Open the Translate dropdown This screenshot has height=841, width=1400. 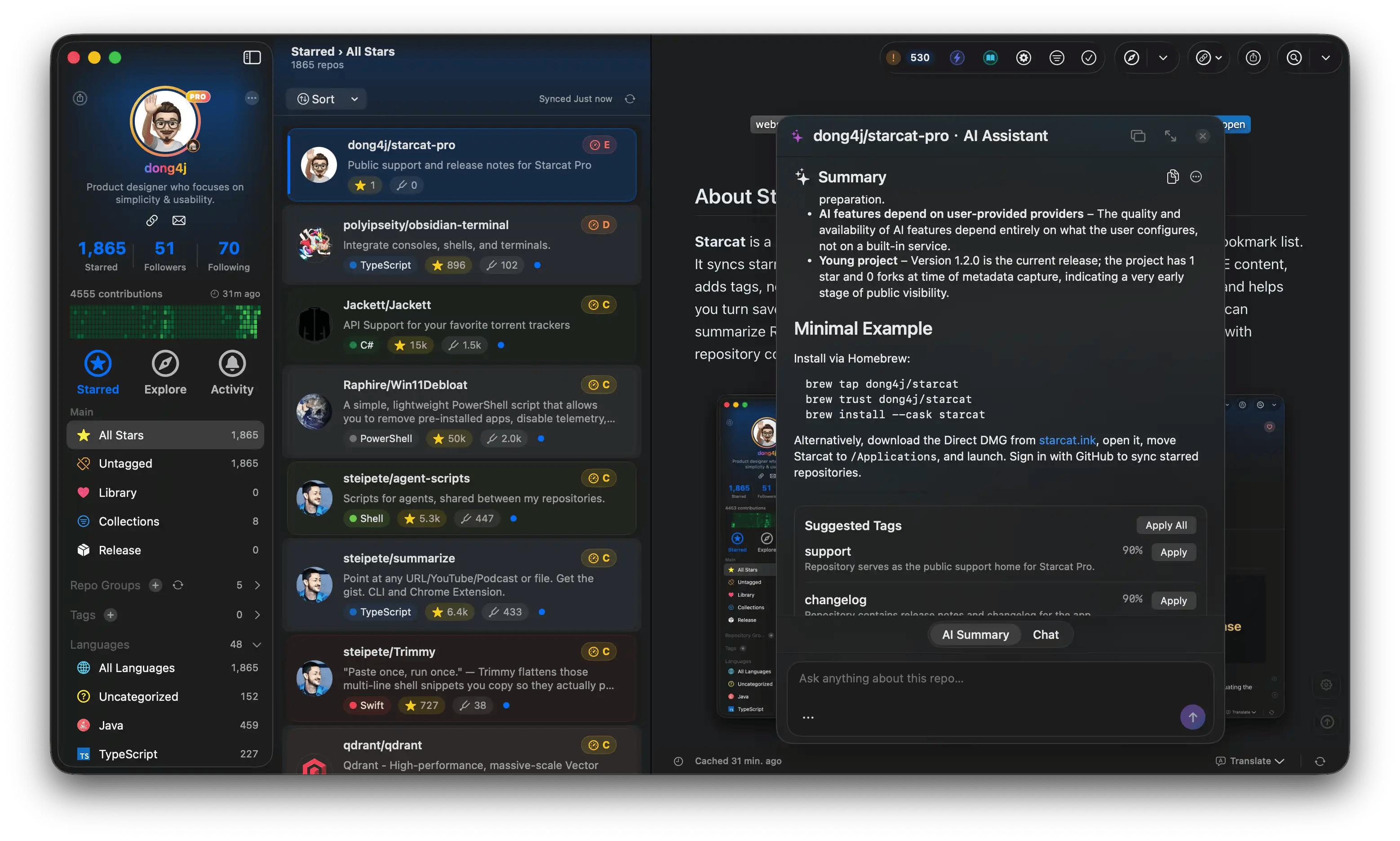click(x=1249, y=761)
